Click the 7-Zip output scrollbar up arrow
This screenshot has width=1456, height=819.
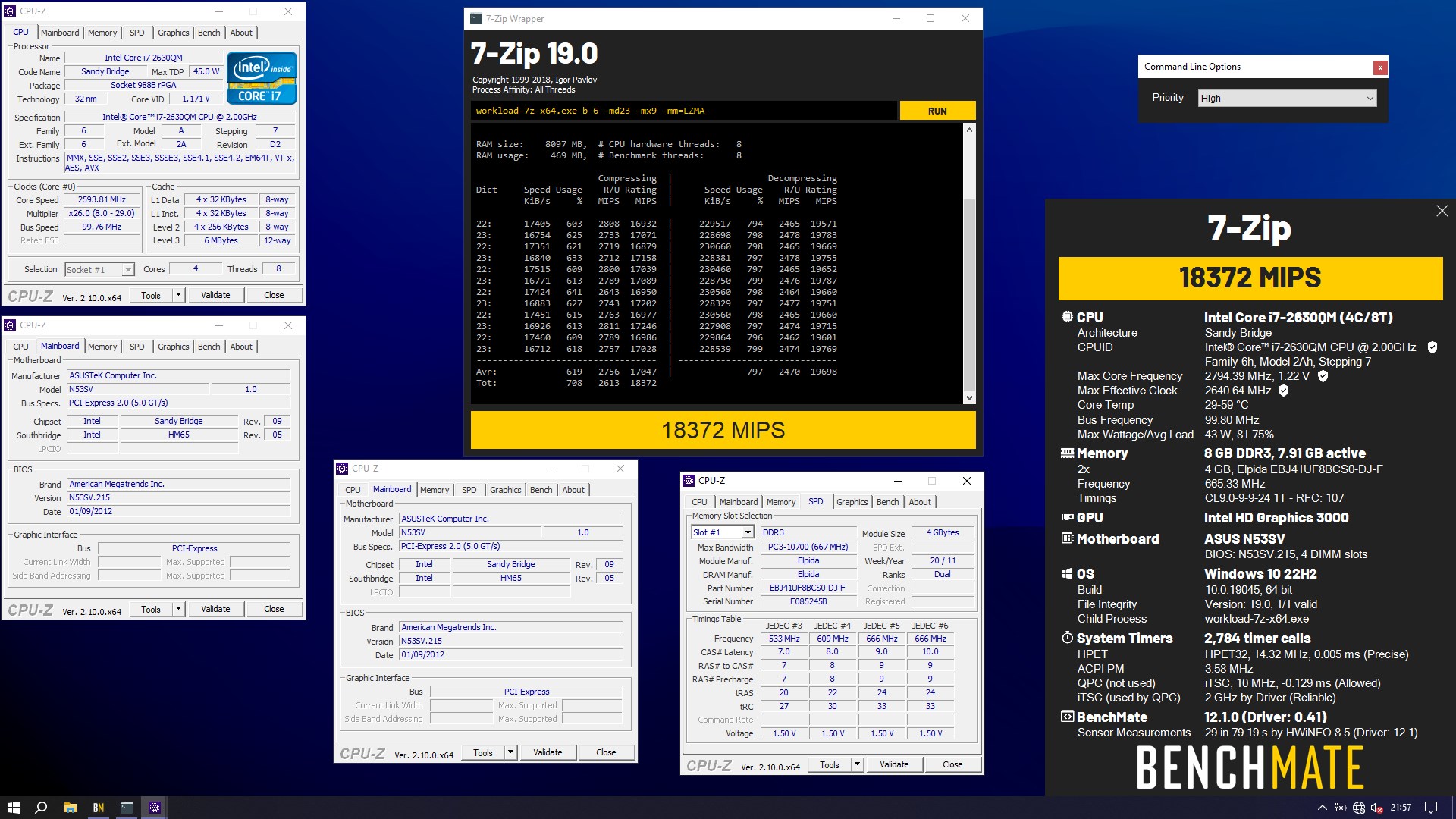pyautogui.click(x=969, y=130)
